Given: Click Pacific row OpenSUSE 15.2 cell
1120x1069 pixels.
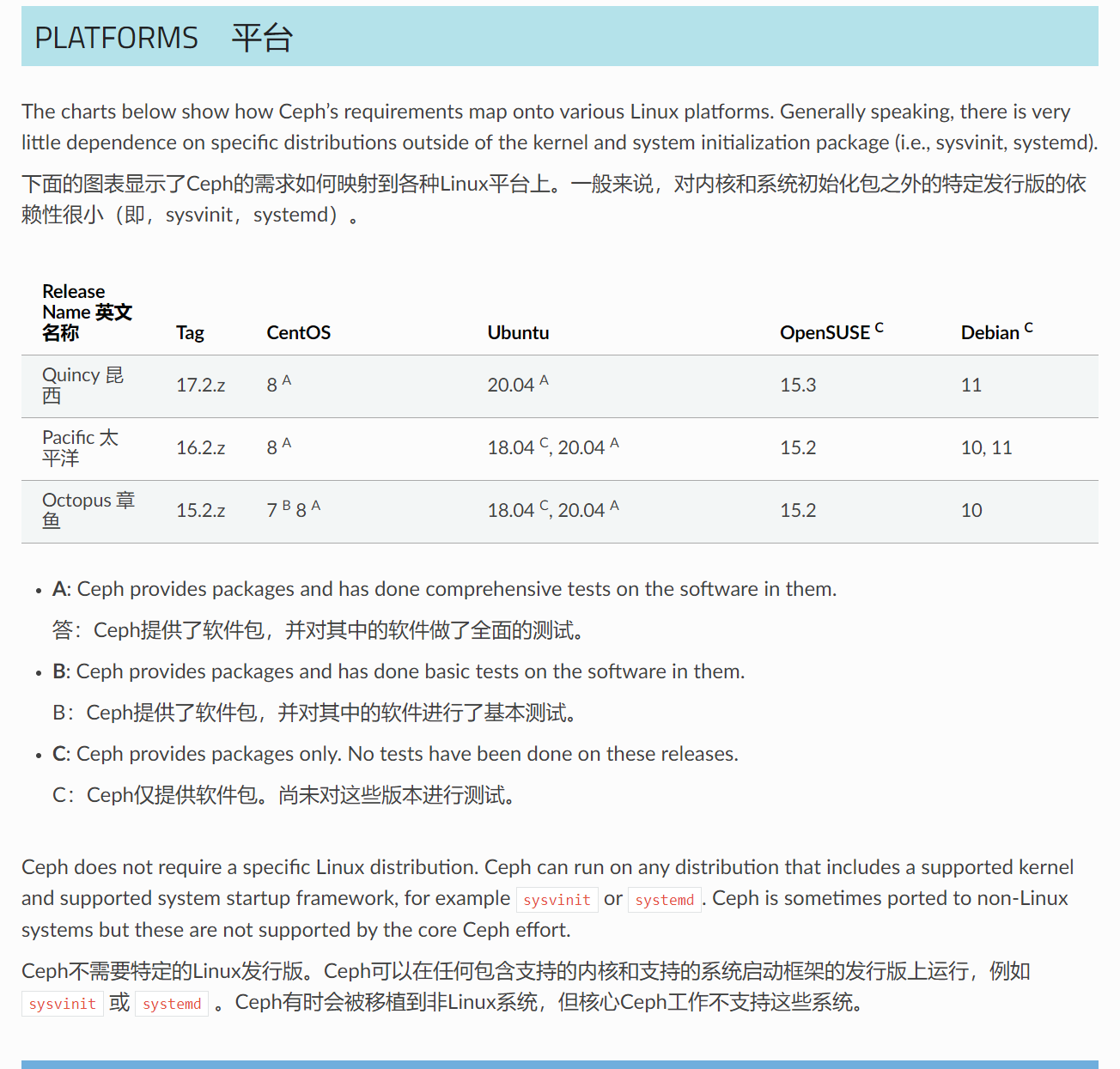Looking at the screenshot, I should coord(798,448).
